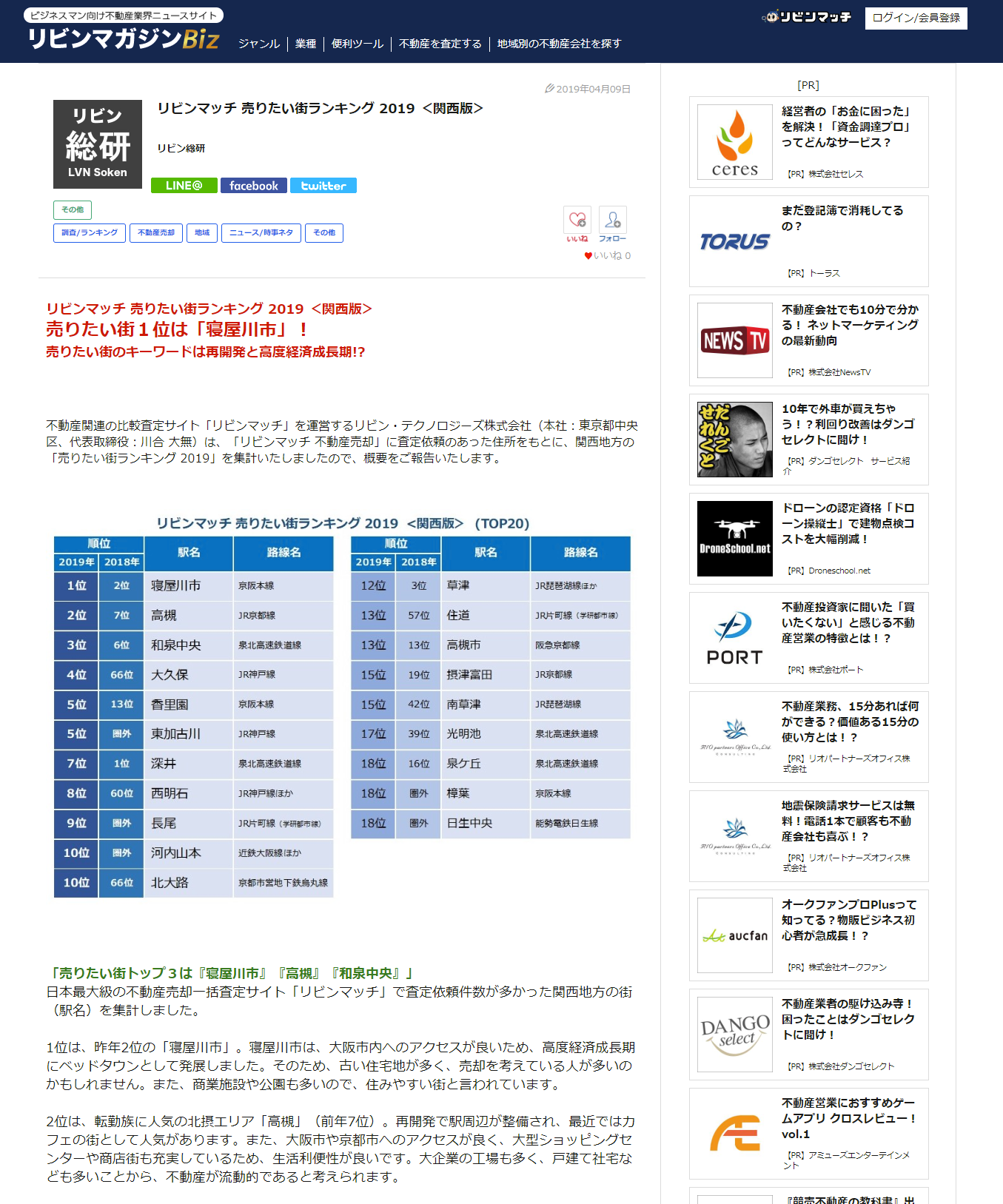Open the 便利ツール menu
The width and height of the screenshot is (1003, 1204).
click(x=358, y=44)
